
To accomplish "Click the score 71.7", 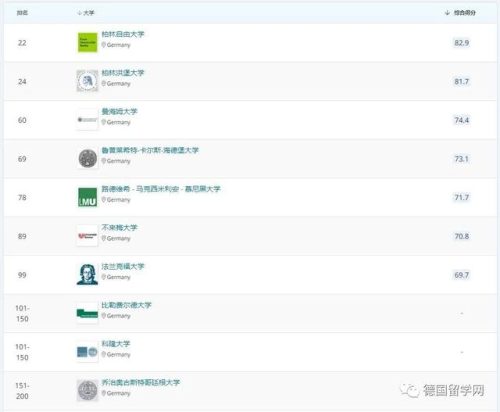I will click(462, 197).
